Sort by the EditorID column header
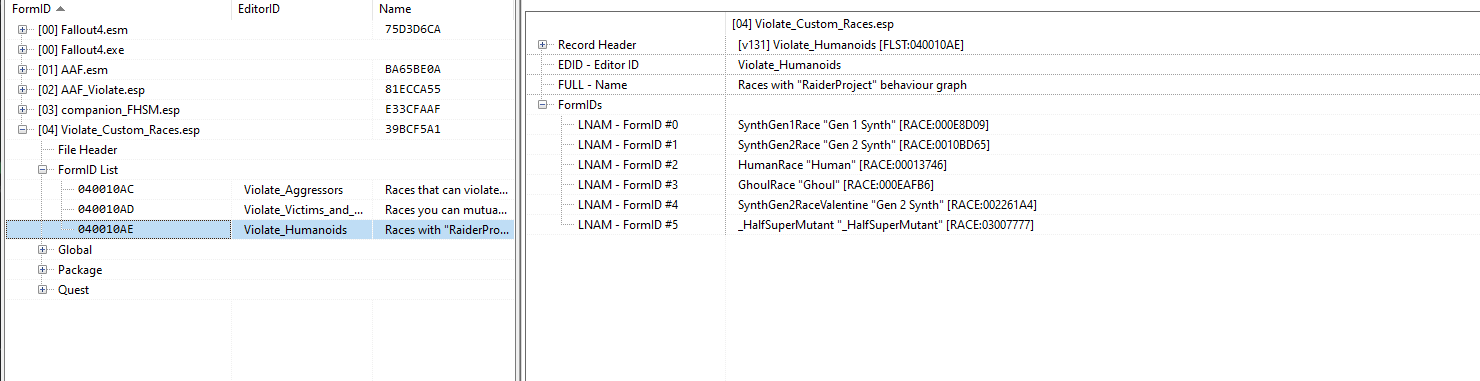 click(x=303, y=8)
